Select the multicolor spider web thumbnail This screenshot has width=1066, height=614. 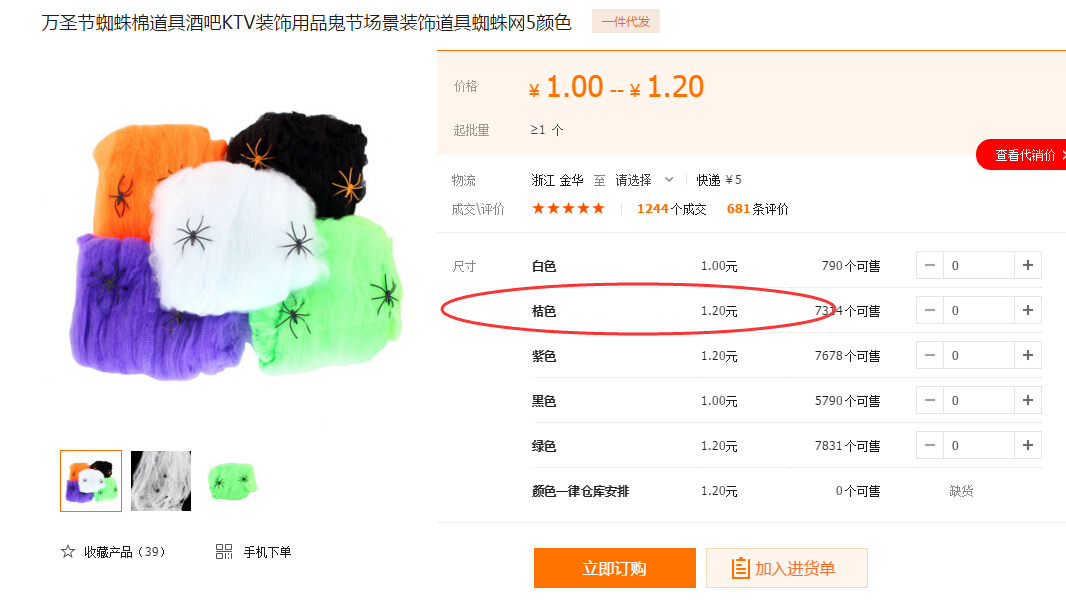click(x=91, y=481)
